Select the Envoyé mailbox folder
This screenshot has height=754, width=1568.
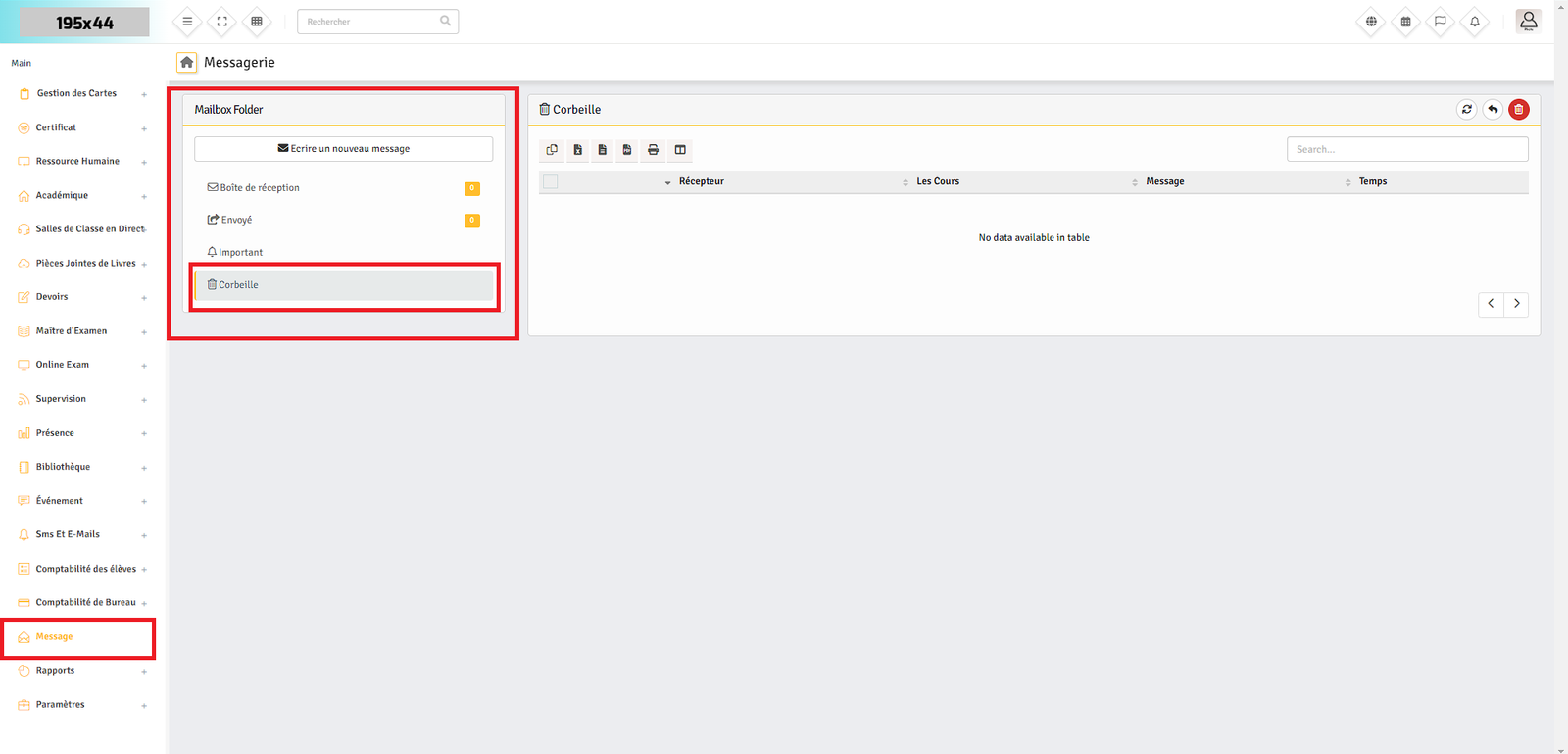tap(236, 221)
